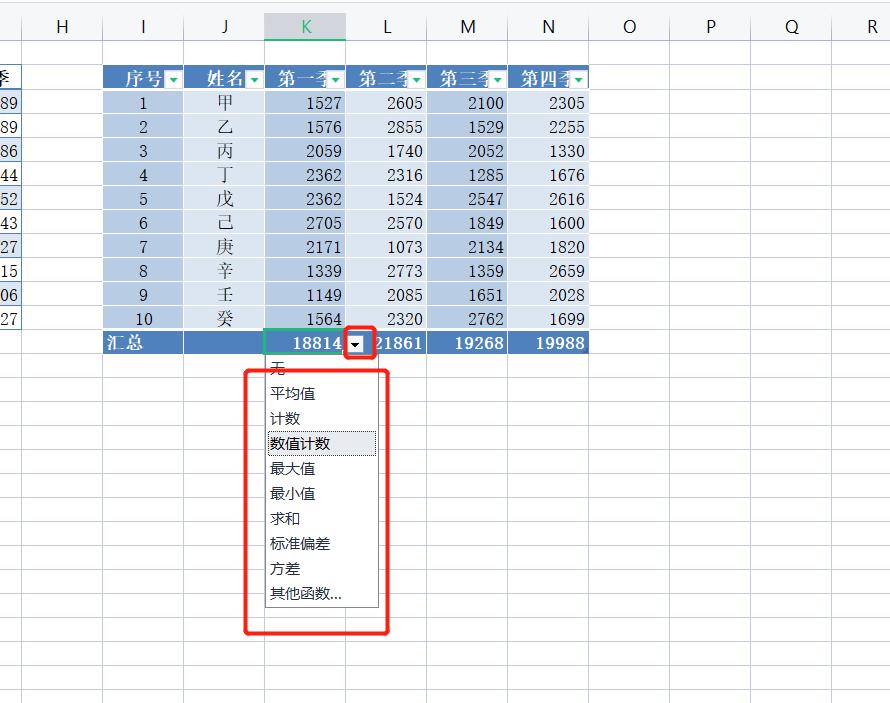Choose 标准偏差 from the list

click(291, 543)
